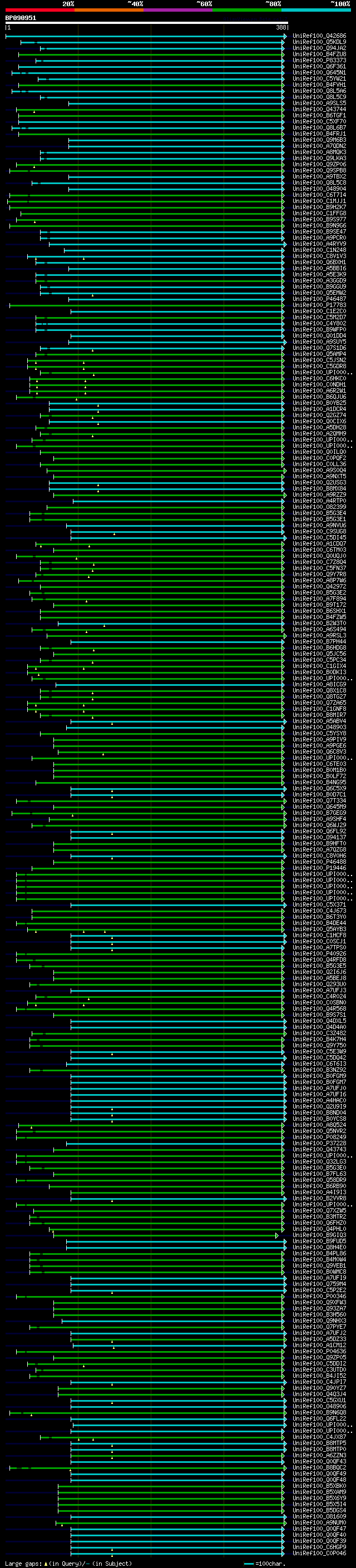Click the yellow Large gaps triangle in legend
This screenshot has width=356, height=1568.
(x=46, y=1564)
